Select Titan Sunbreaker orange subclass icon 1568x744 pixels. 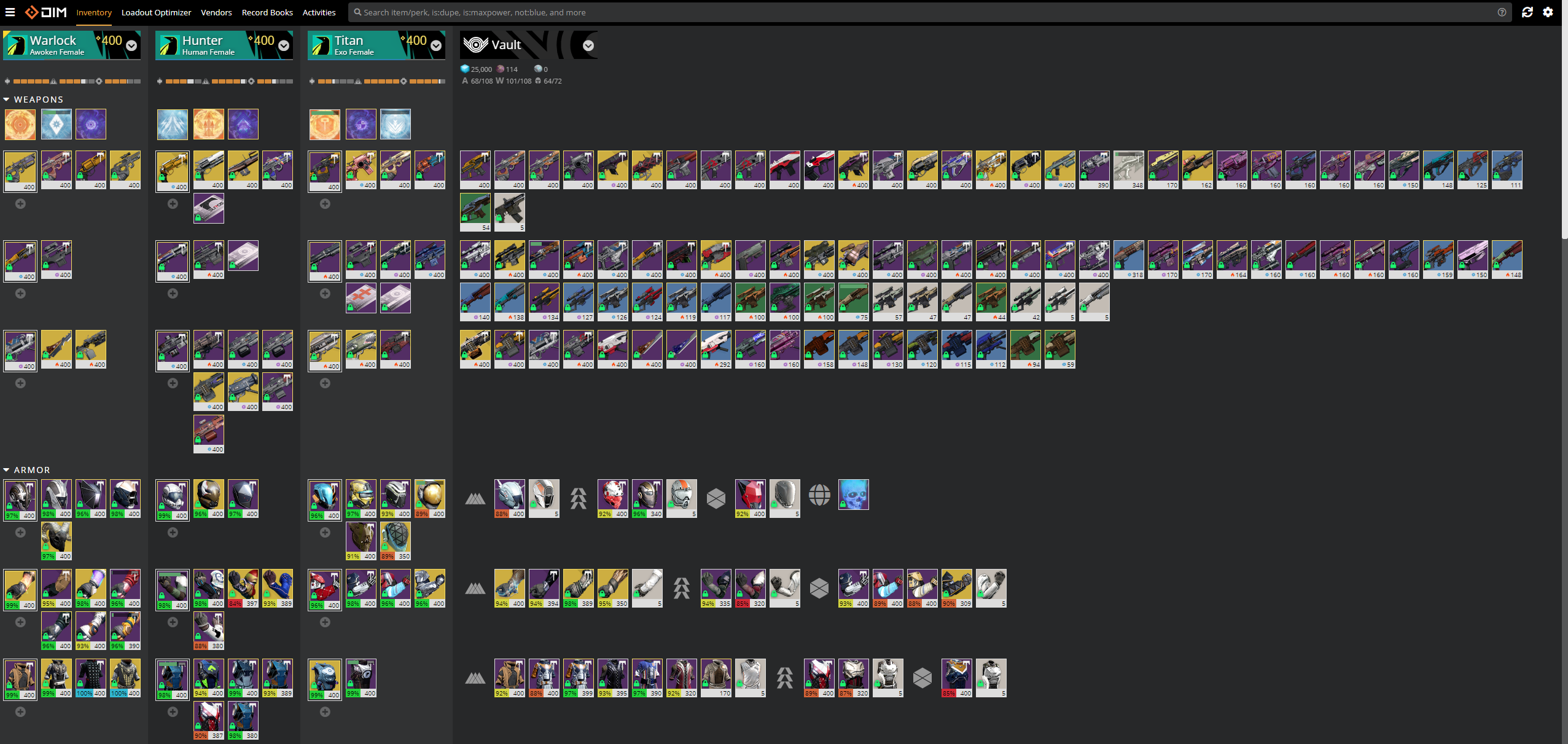click(325, 125)
